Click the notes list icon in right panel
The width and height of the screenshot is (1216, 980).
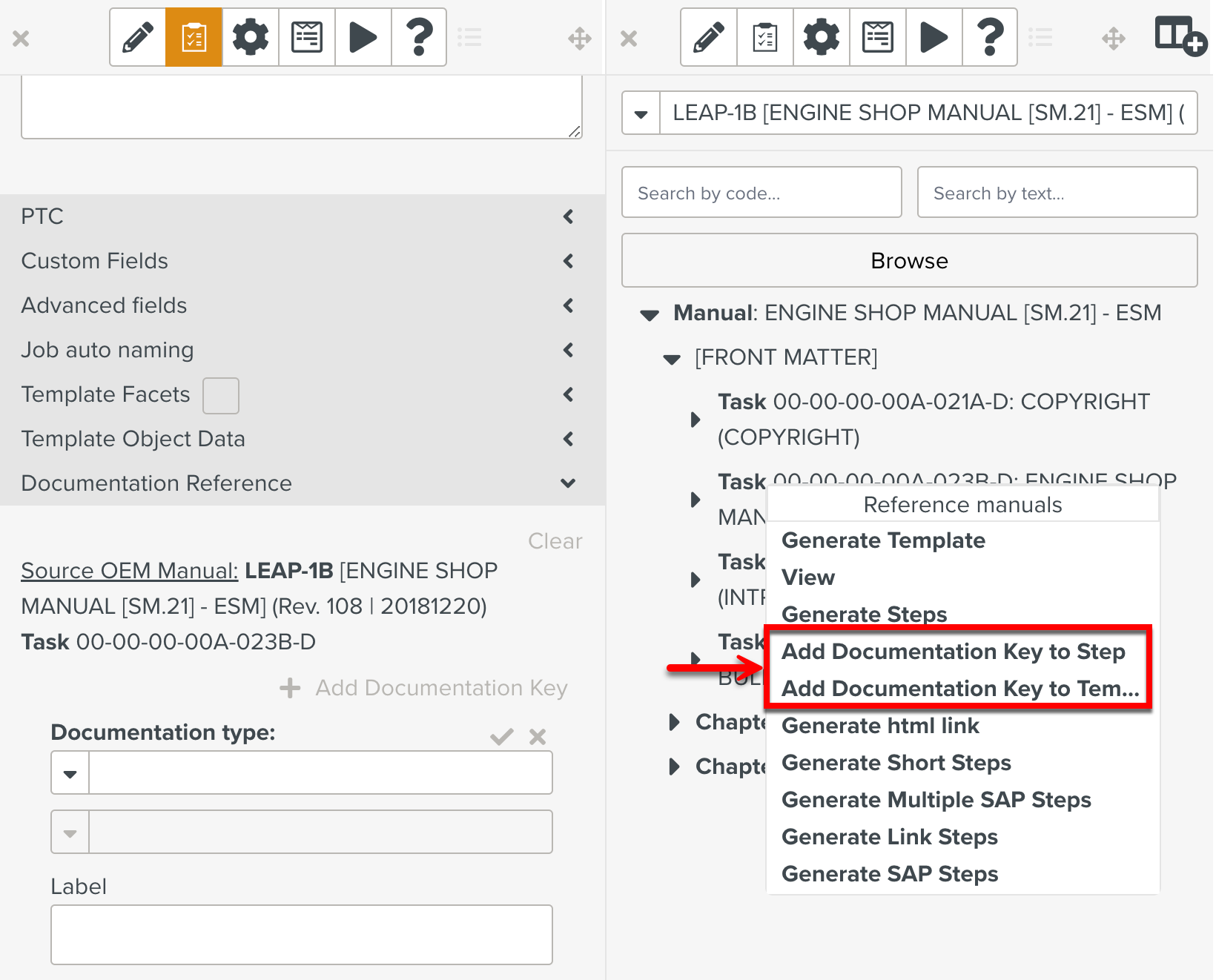(x=878, y=37)
